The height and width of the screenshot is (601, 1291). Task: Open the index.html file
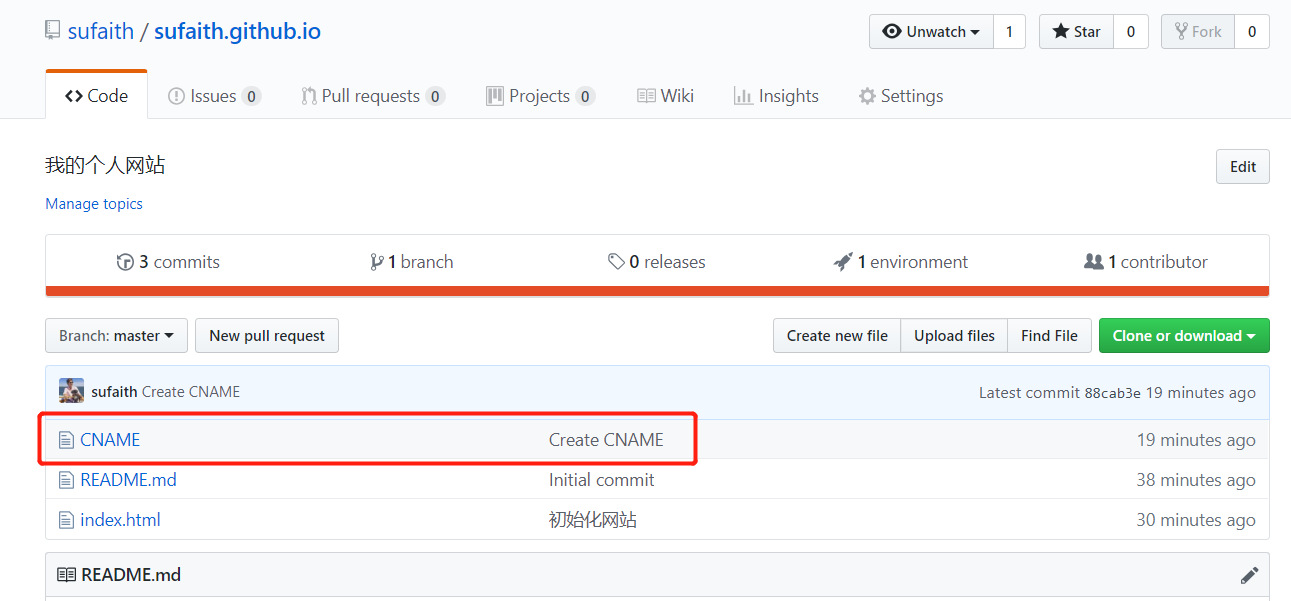(x=120, y=520)
